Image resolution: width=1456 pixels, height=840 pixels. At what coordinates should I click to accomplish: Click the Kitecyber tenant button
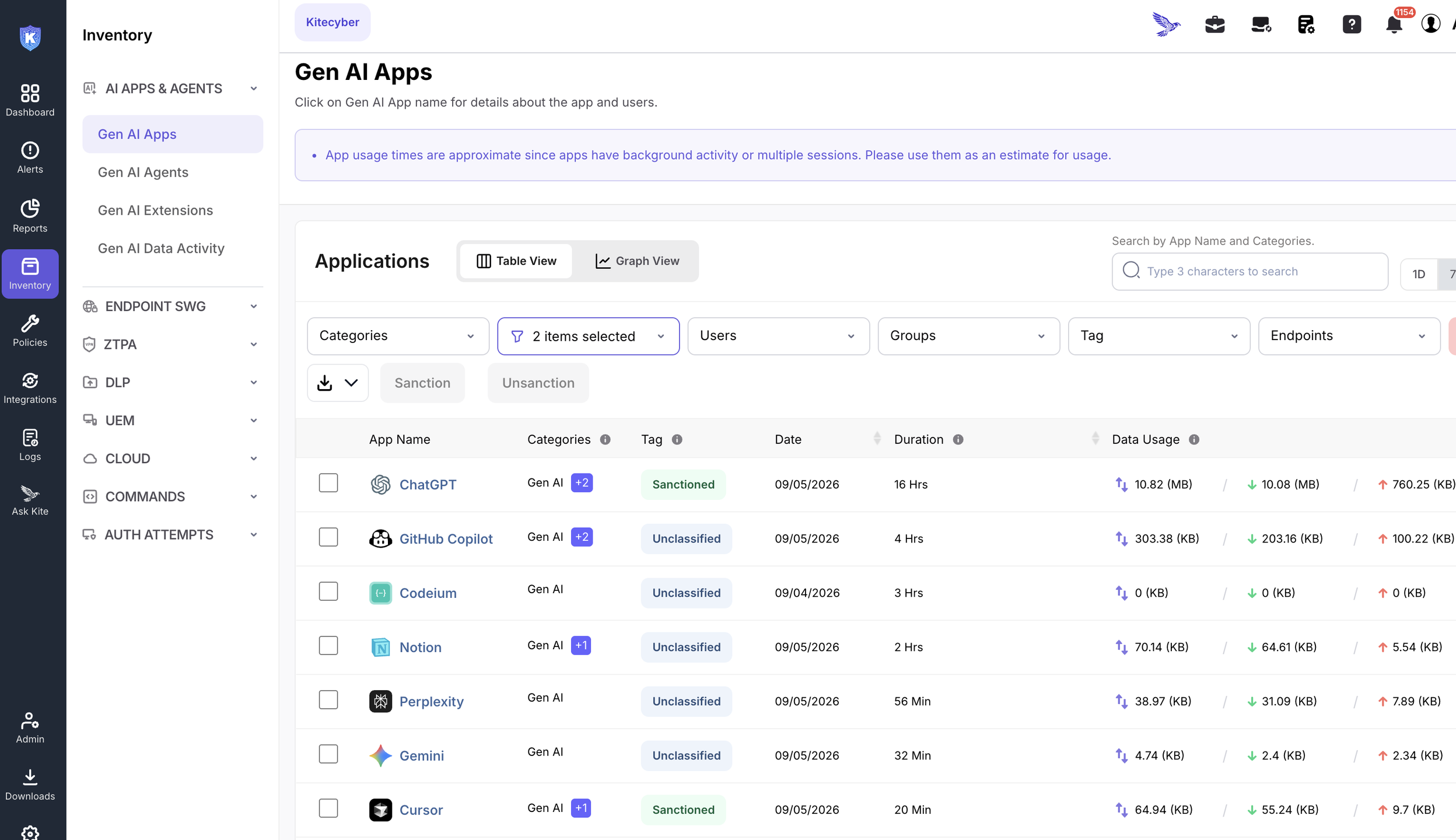(332, 22)
